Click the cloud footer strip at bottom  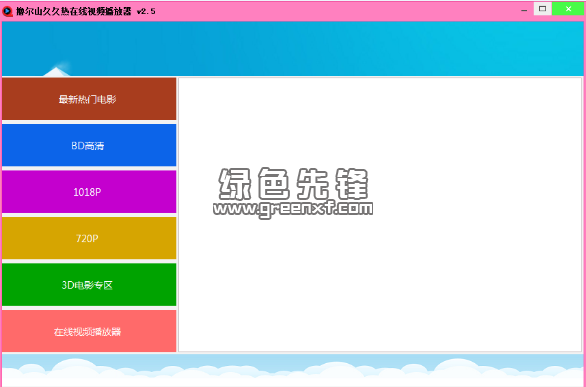click(293, 370)
